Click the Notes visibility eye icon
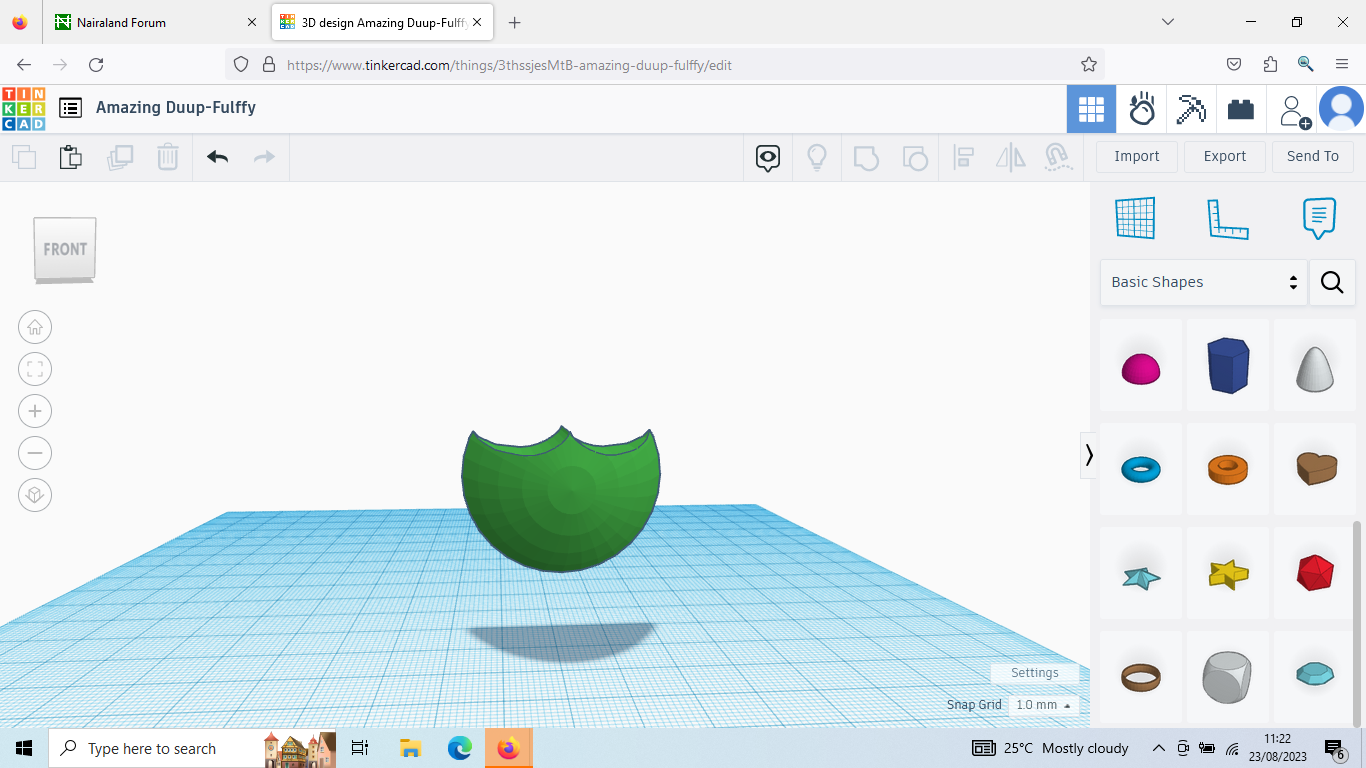 pyautogui.click(x=768, y=158)
